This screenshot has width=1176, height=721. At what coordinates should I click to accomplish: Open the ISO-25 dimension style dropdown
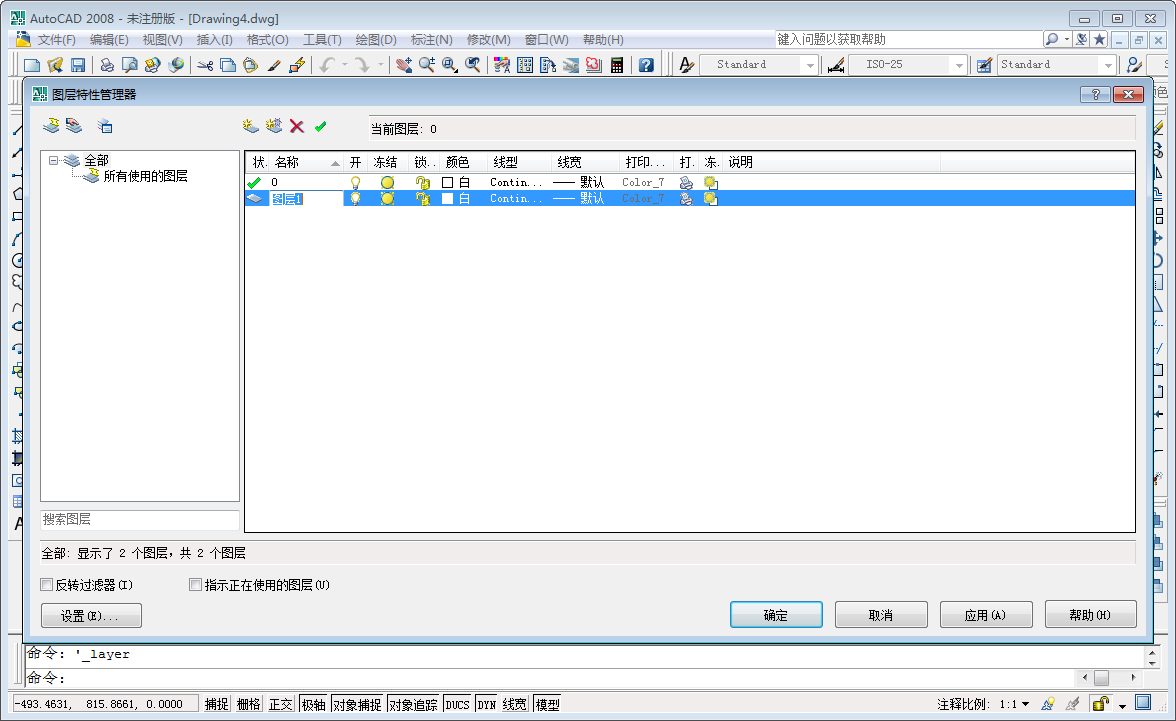pos(961,64)
